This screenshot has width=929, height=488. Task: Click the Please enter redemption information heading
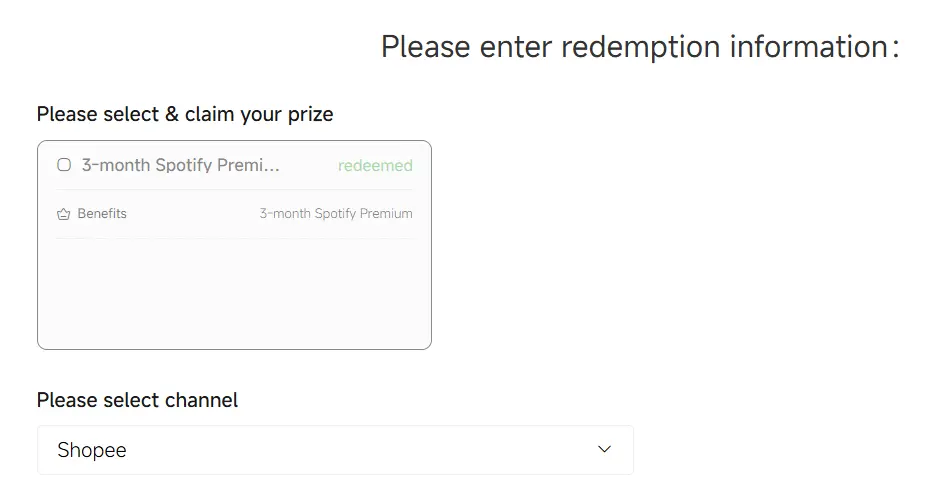tap(640, 47)
